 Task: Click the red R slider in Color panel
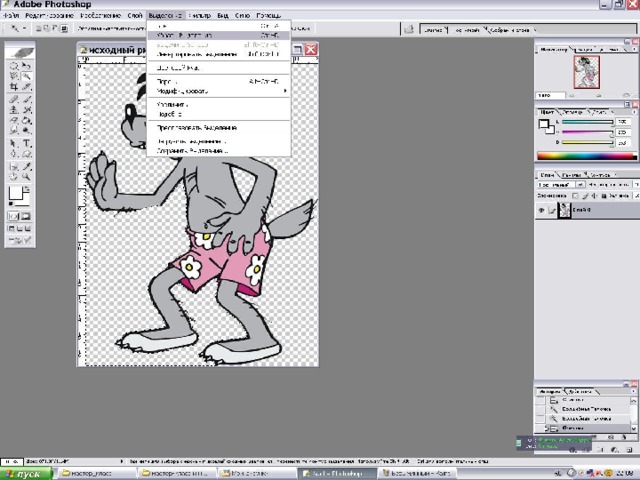point(587,122)
